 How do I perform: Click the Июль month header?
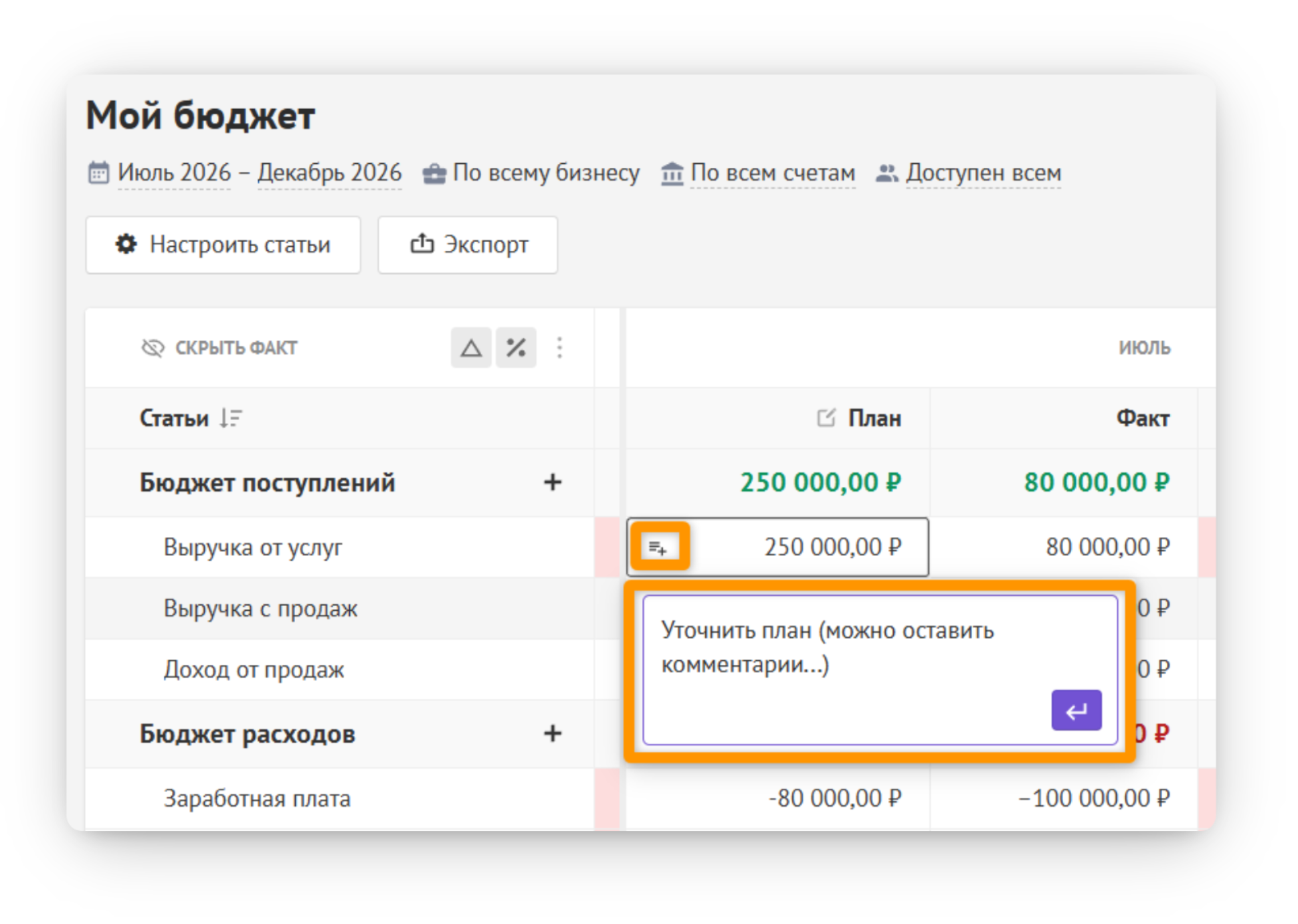(x=1145, y=348)
